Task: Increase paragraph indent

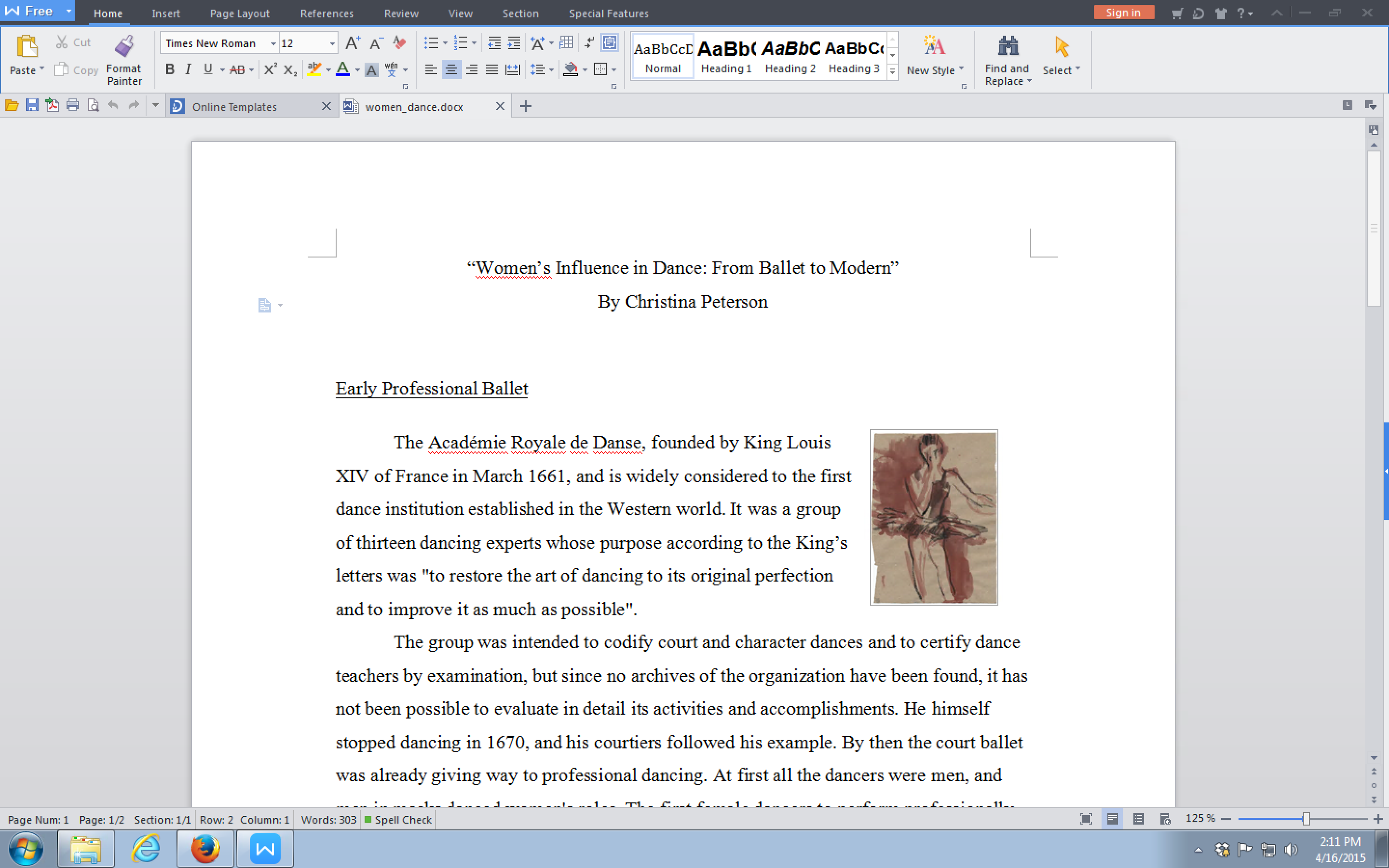Action: coord(514,43)
